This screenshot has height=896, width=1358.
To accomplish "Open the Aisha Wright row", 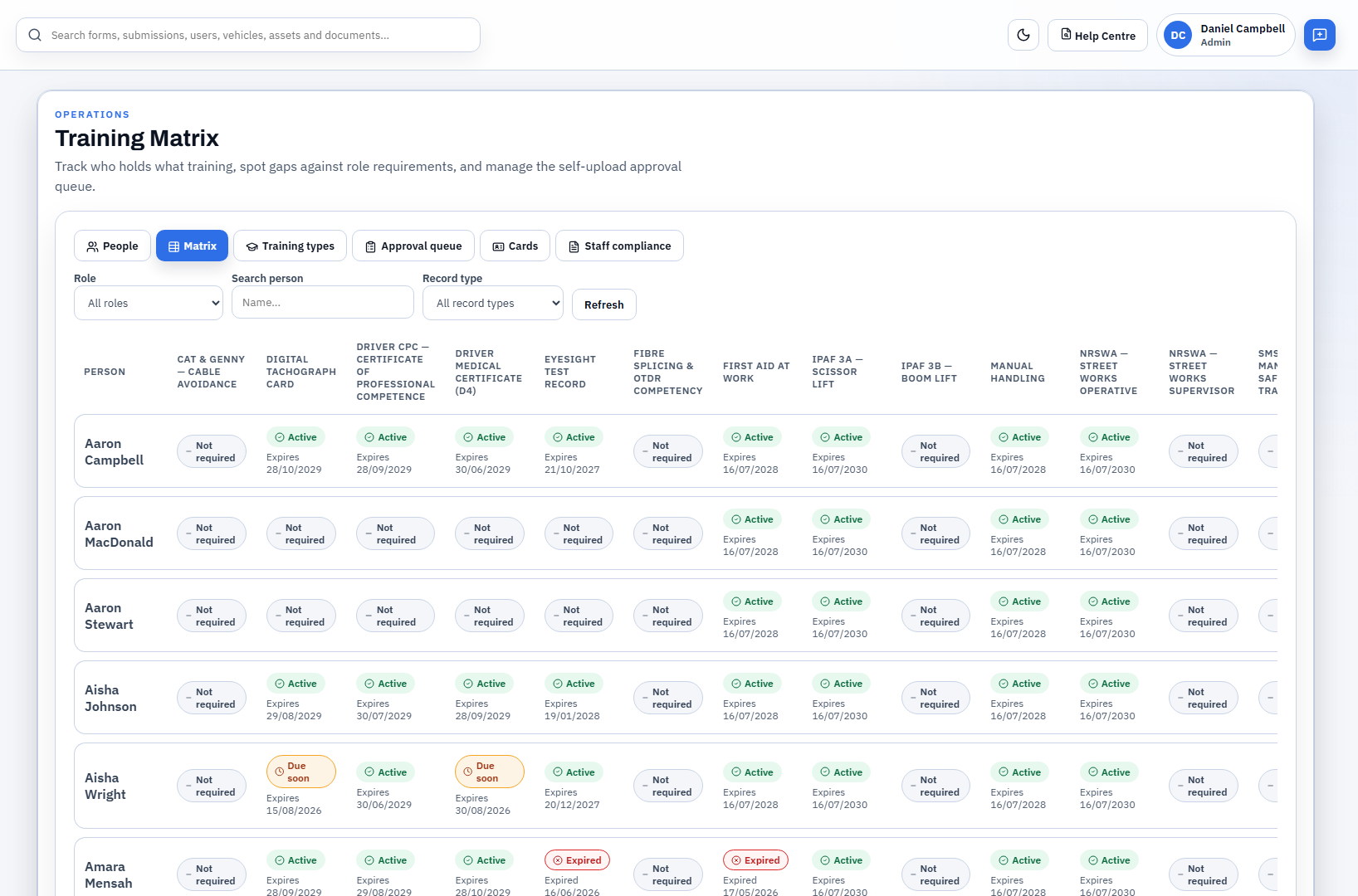I will (676, 786).
